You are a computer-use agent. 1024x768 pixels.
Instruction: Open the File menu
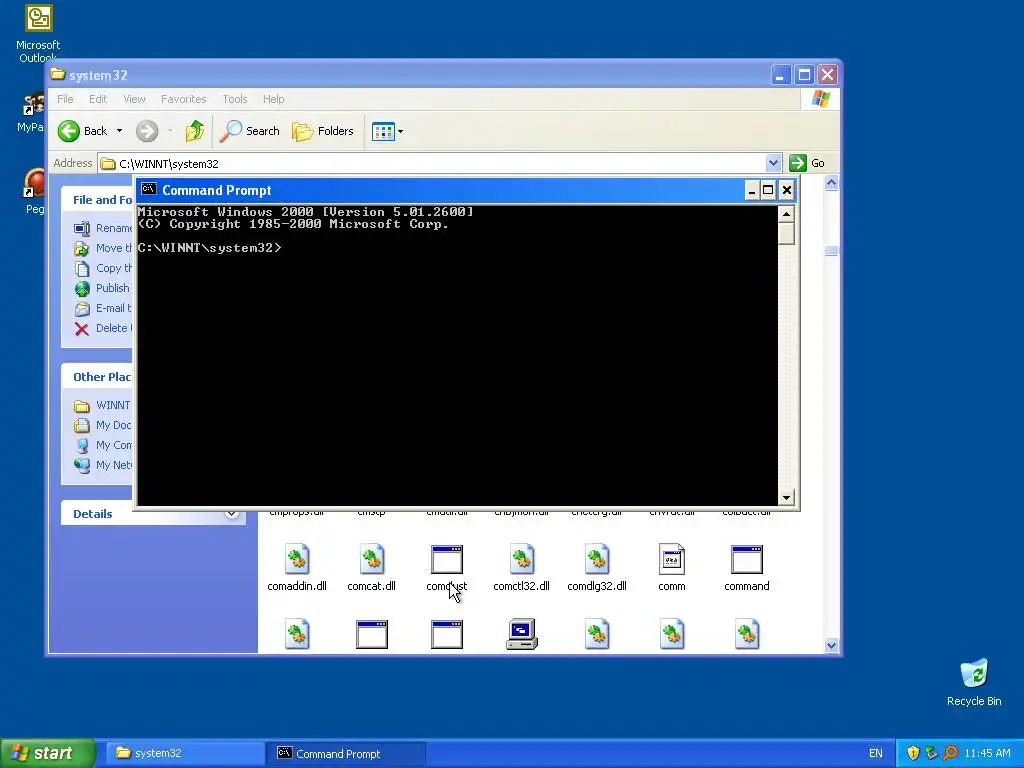click(x=65, y=99)
